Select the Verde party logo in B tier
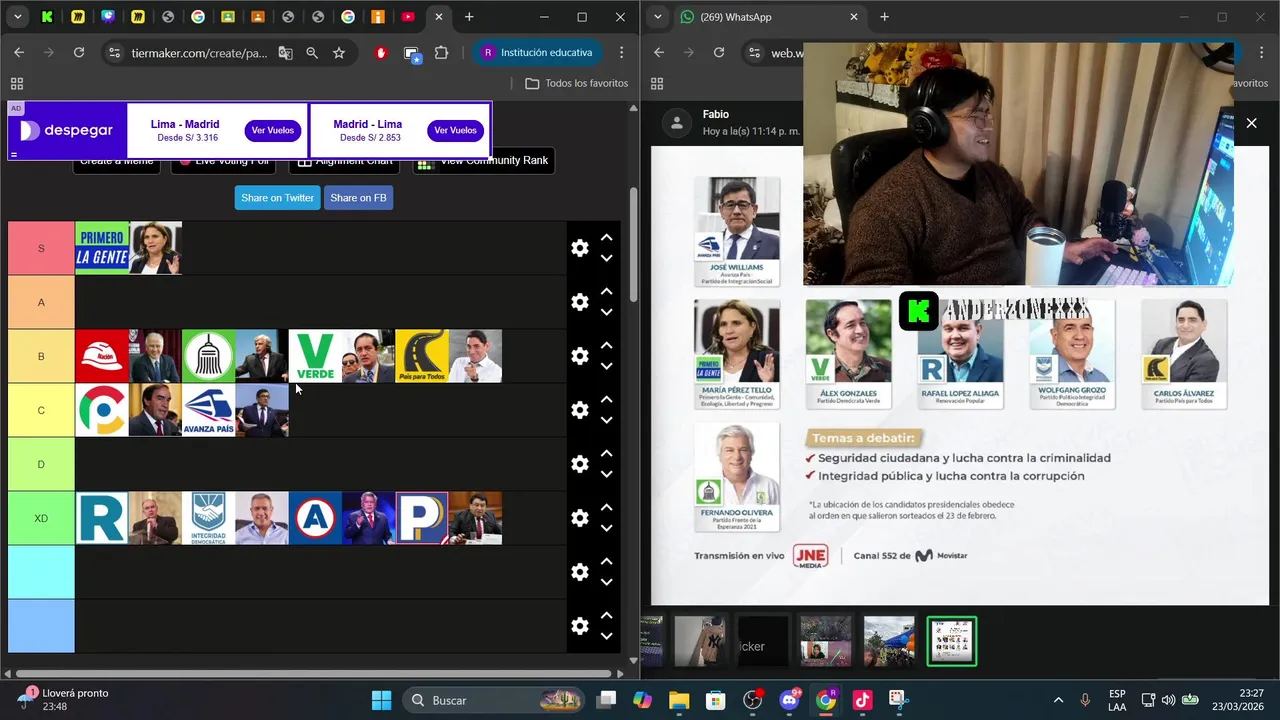Screen dimensions: 1280x720 tap(315, 356)
